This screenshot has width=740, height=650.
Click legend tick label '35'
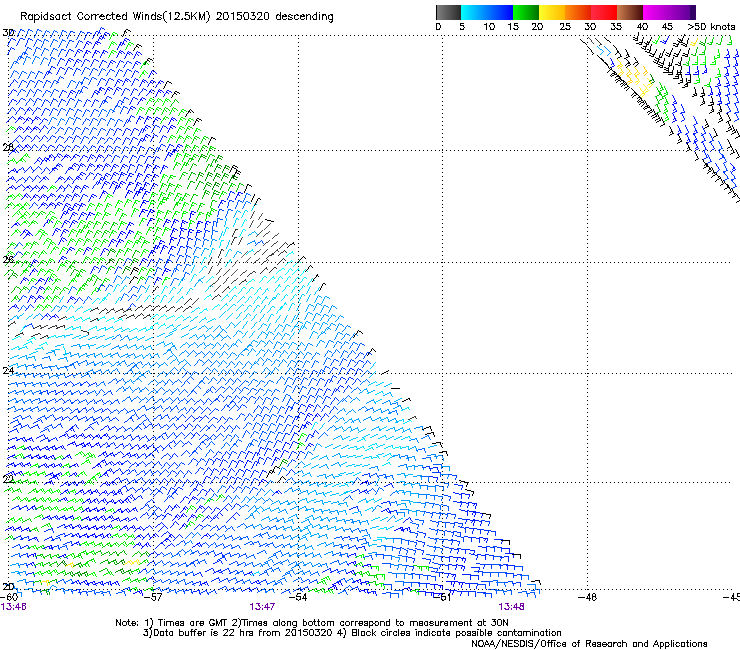pyautogui.click(x=616, y=26)
